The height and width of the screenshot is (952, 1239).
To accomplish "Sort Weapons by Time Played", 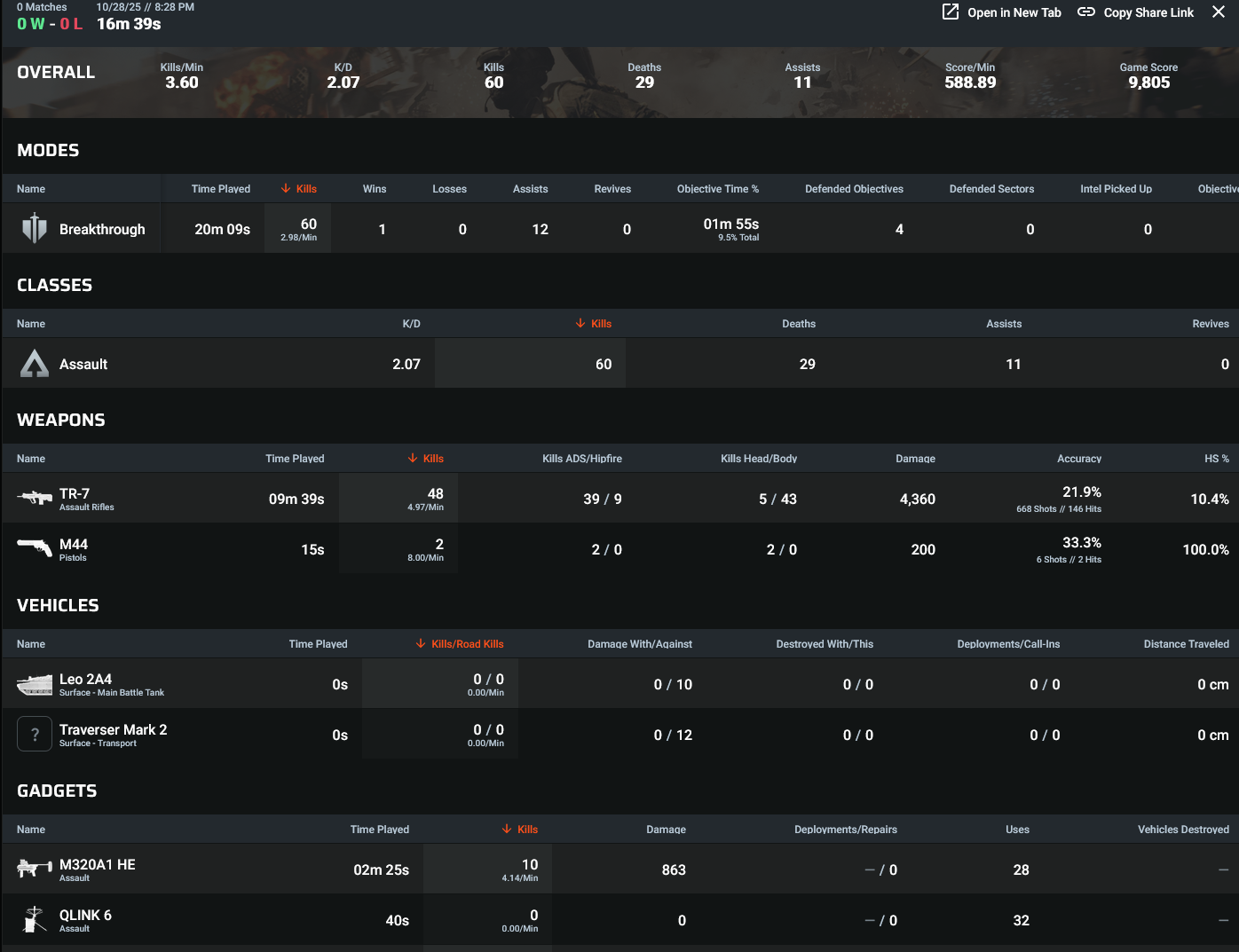I will 295,459.
